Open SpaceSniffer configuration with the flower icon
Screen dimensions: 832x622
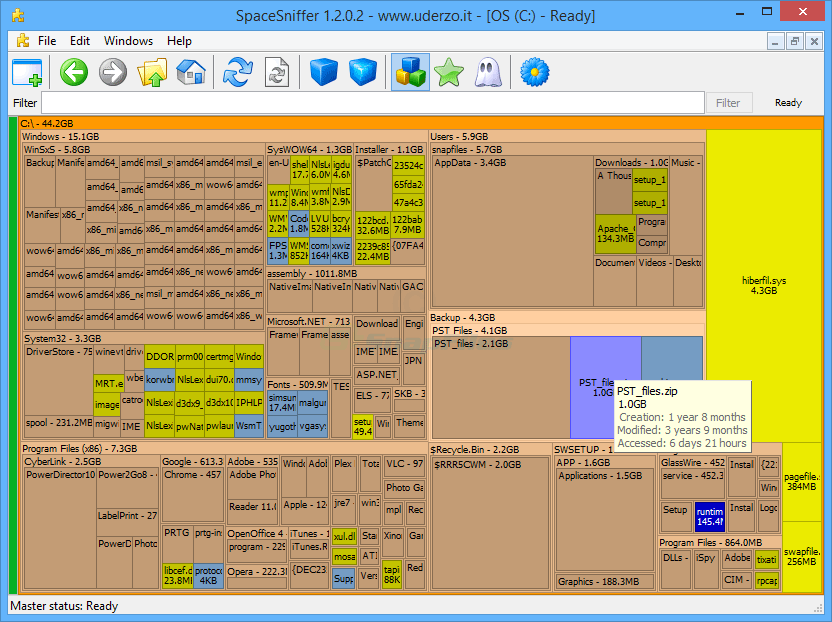[534, 72]
